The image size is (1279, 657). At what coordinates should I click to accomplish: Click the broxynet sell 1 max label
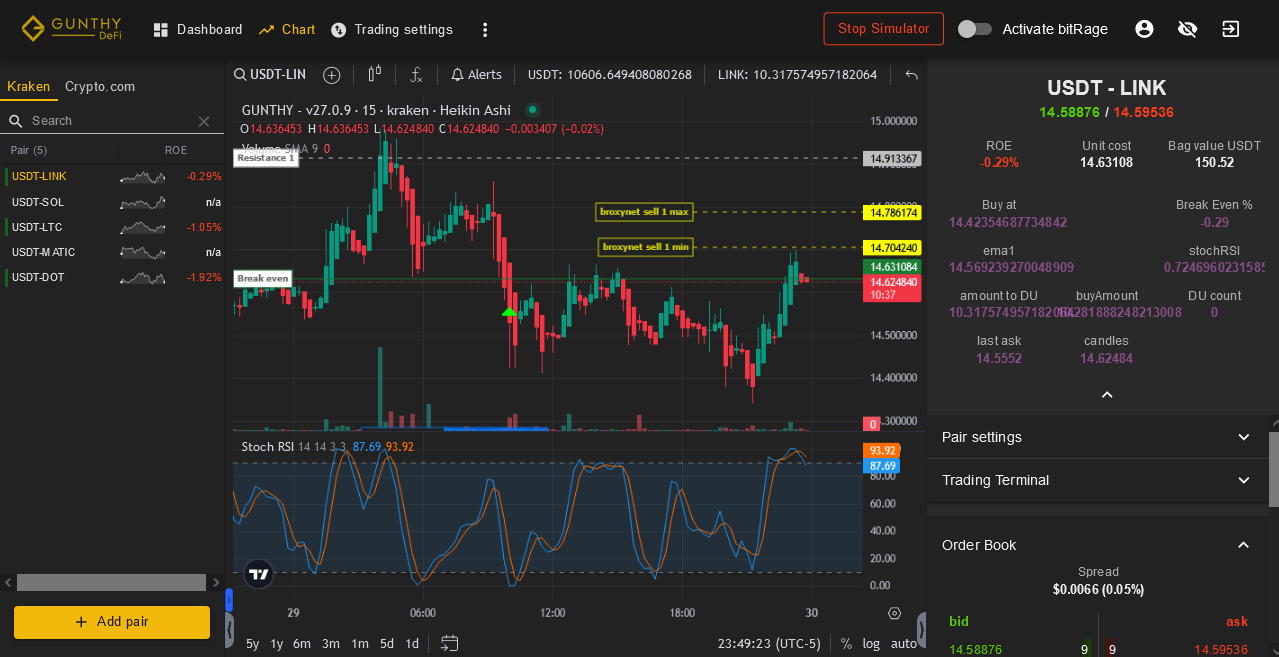644,212
